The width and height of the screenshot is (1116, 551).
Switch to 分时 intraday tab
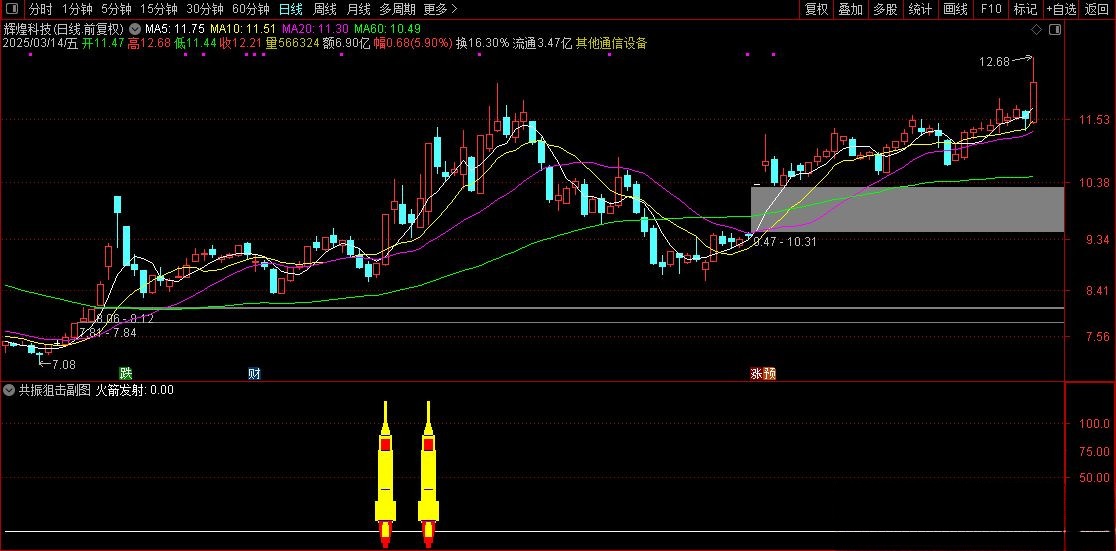(41, 9)
